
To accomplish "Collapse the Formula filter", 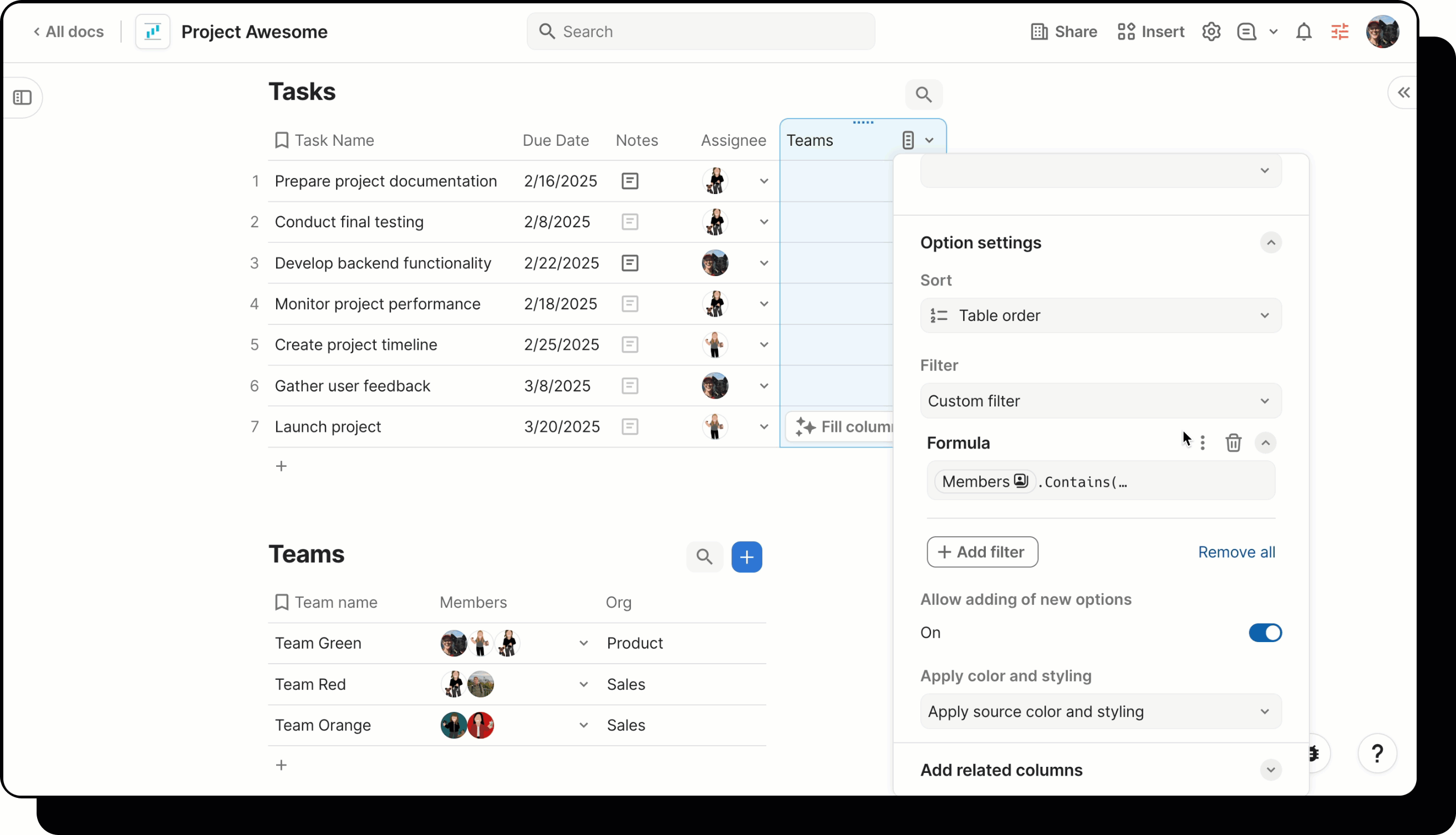I will pyautogui.click(x=1265, y=443).
